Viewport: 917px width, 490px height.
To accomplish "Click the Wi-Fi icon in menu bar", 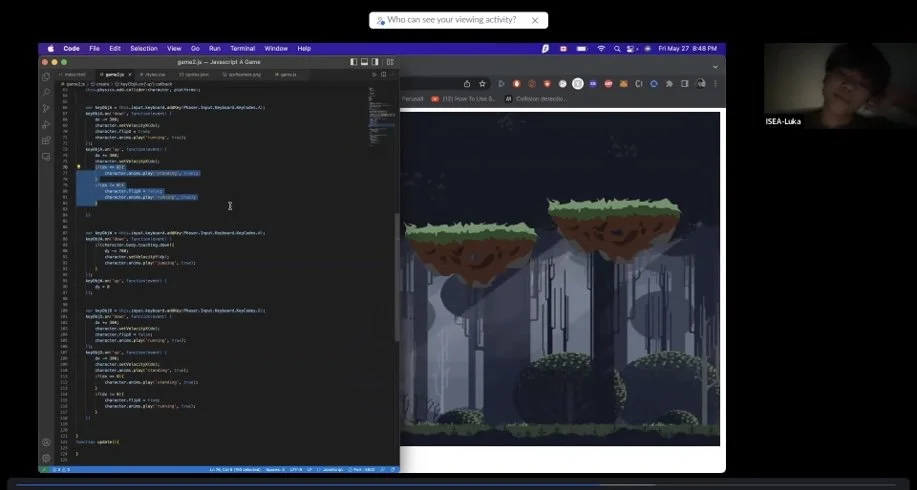I will click(x=601, y=49).
